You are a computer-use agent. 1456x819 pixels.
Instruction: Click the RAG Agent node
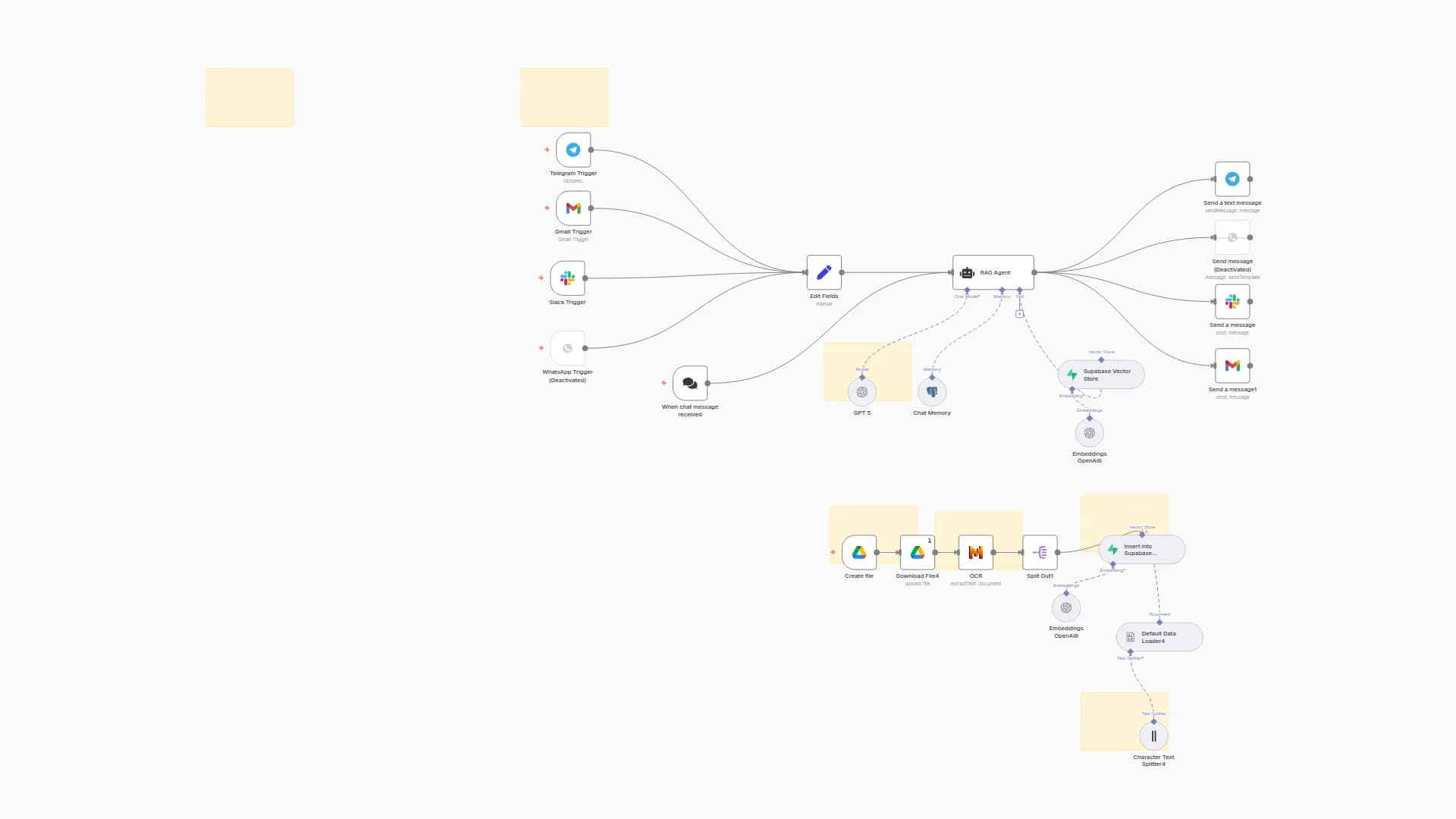click(x=993, y=272)
